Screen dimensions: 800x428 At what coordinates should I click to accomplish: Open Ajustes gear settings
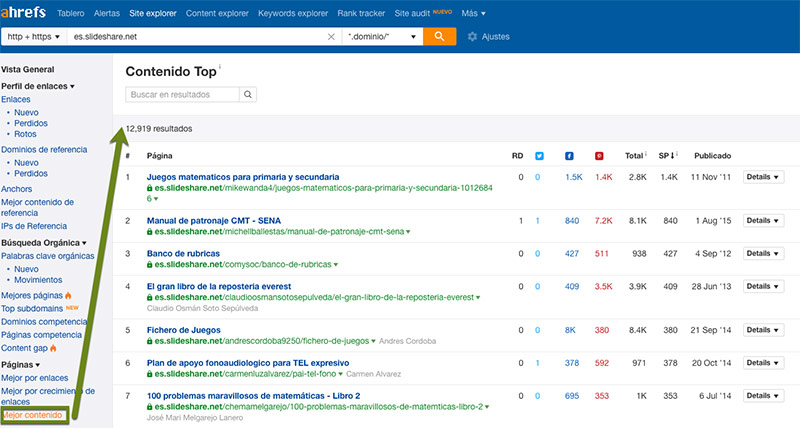click(x=488, y=37)
